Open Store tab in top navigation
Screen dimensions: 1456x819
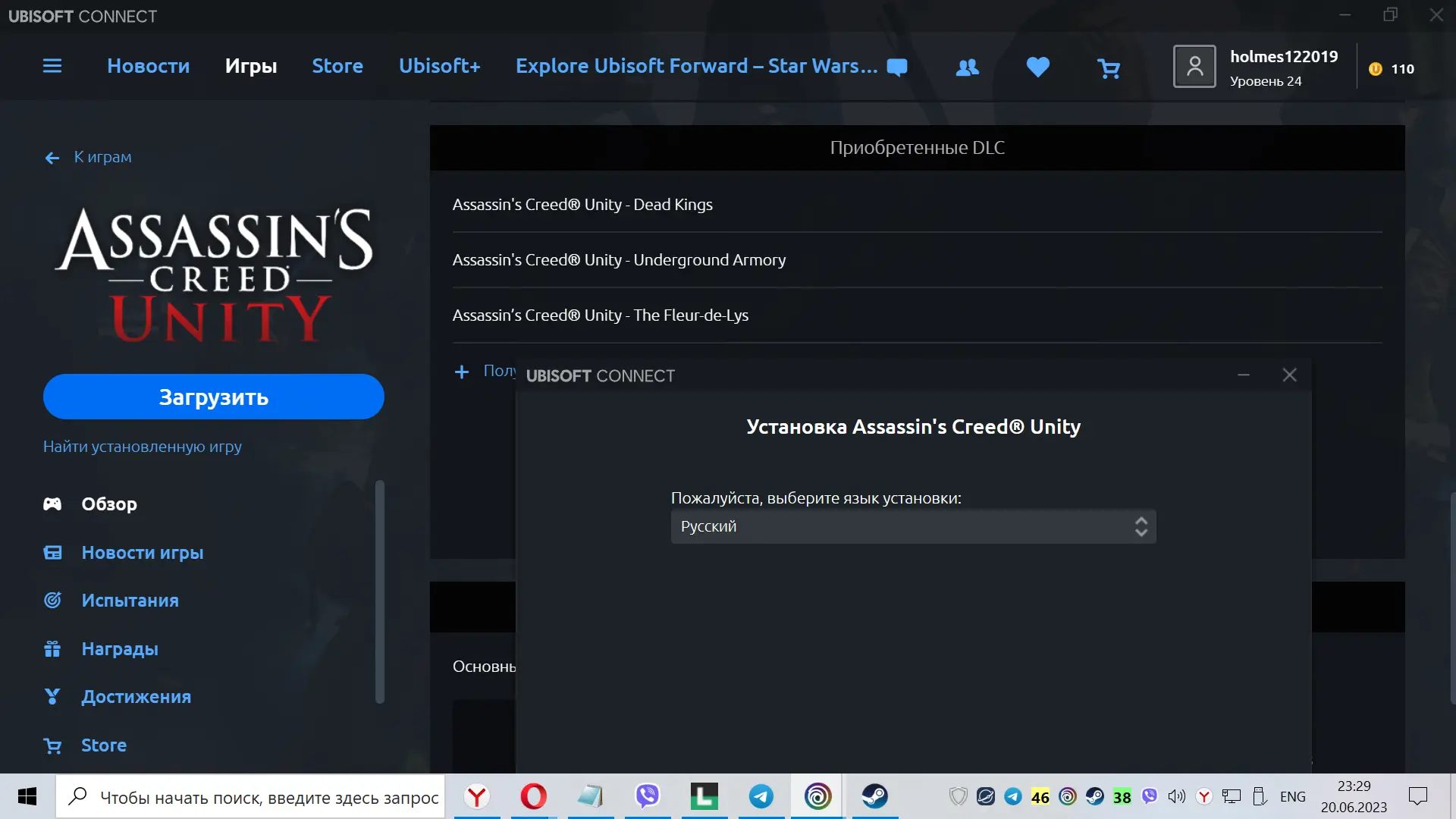coord(337,66)
